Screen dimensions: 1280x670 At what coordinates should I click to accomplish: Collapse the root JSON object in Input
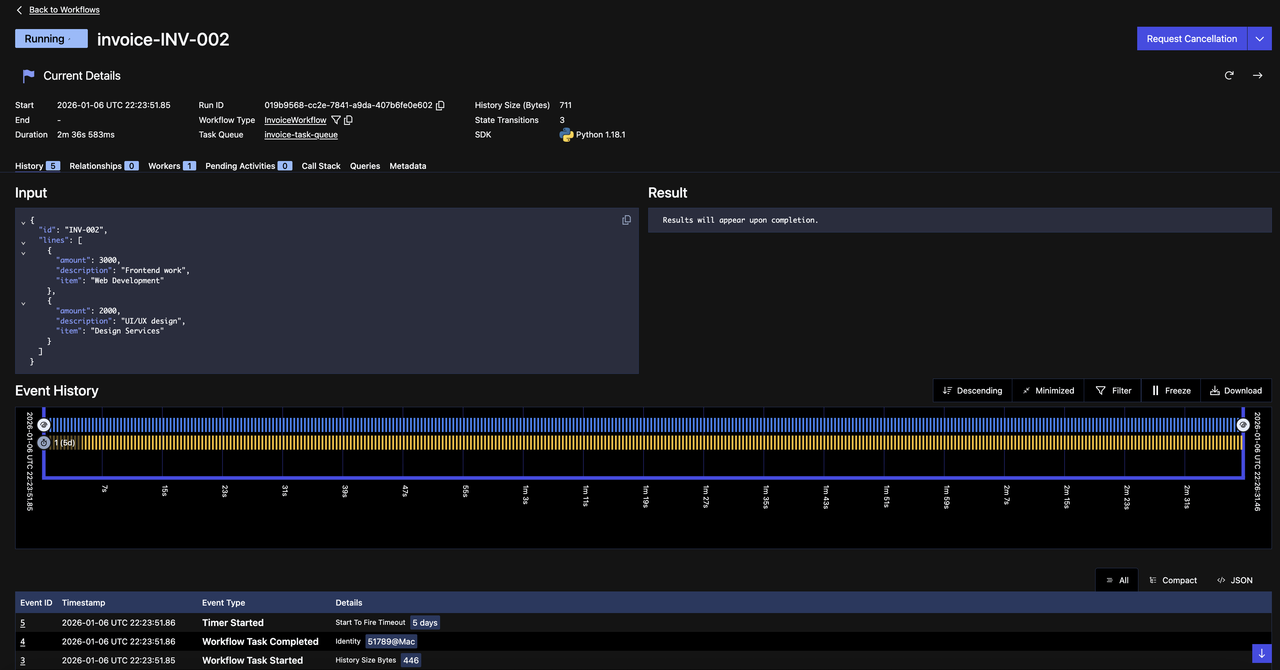coord(23,221)
